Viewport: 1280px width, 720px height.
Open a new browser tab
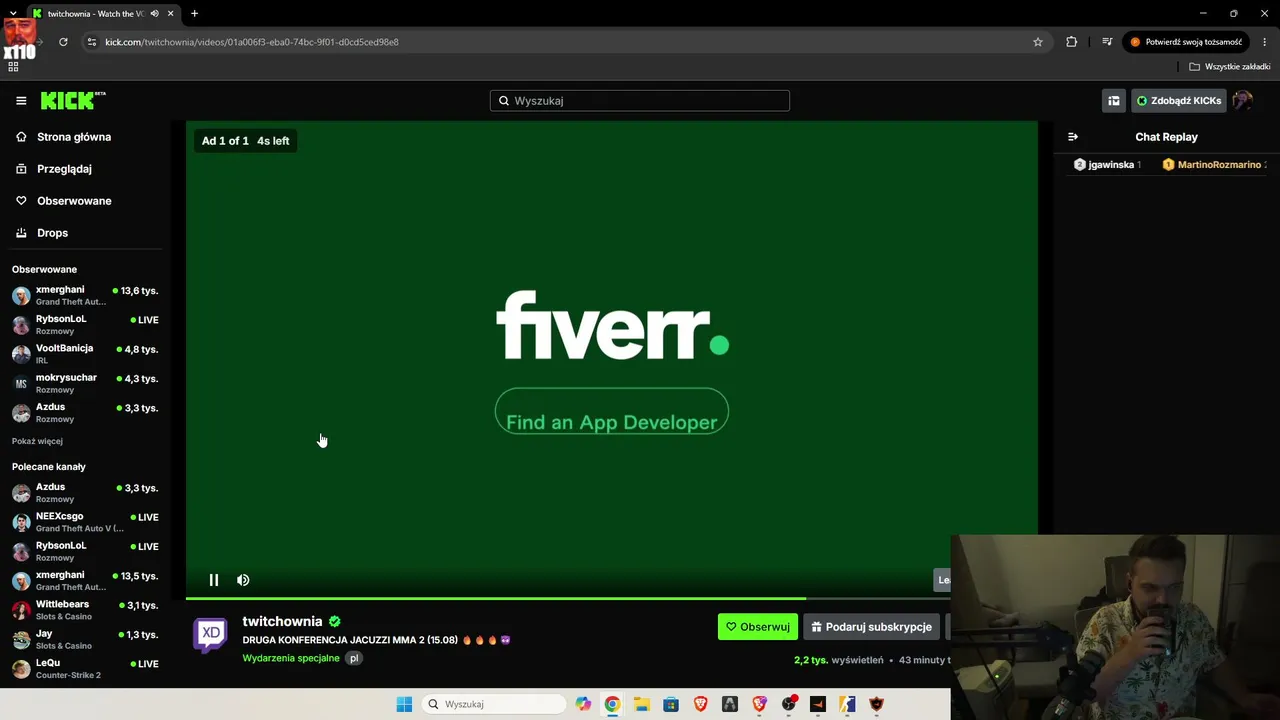click(x=194, y=13)
